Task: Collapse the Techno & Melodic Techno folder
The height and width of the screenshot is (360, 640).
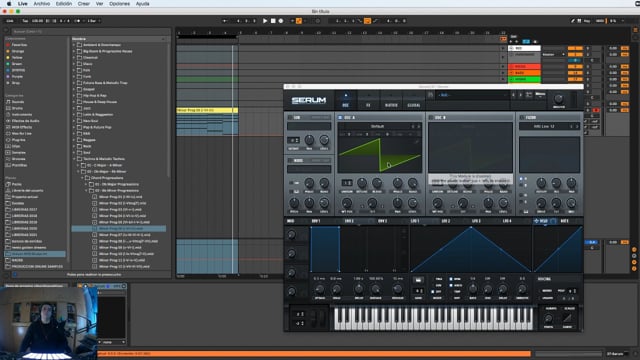Action: (75, 159)
